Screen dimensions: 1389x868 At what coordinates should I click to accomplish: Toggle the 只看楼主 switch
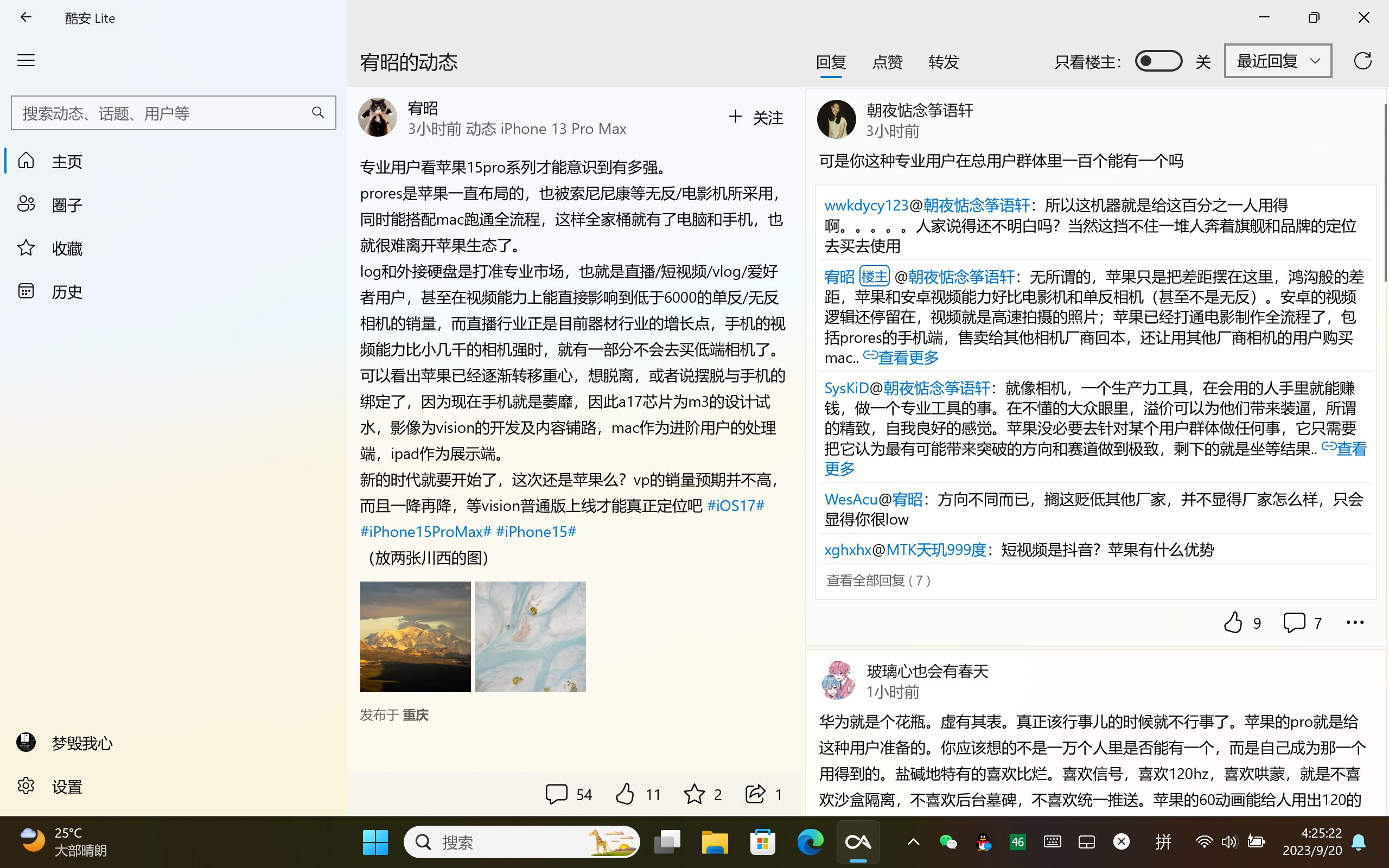(x=1158, y=61)
